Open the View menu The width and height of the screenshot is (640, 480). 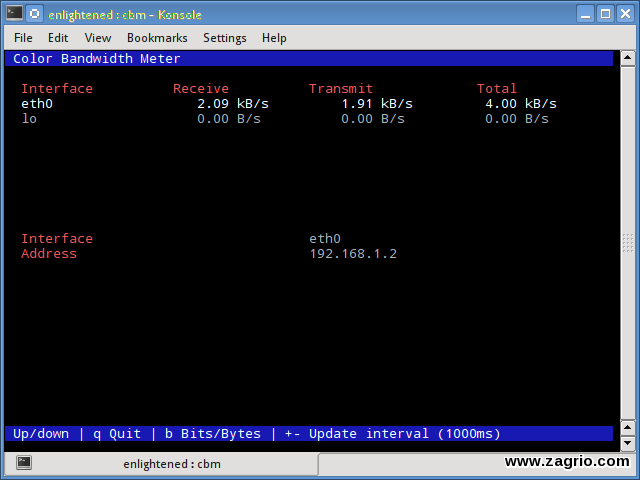pyautogui.click(x=98, y=38)
